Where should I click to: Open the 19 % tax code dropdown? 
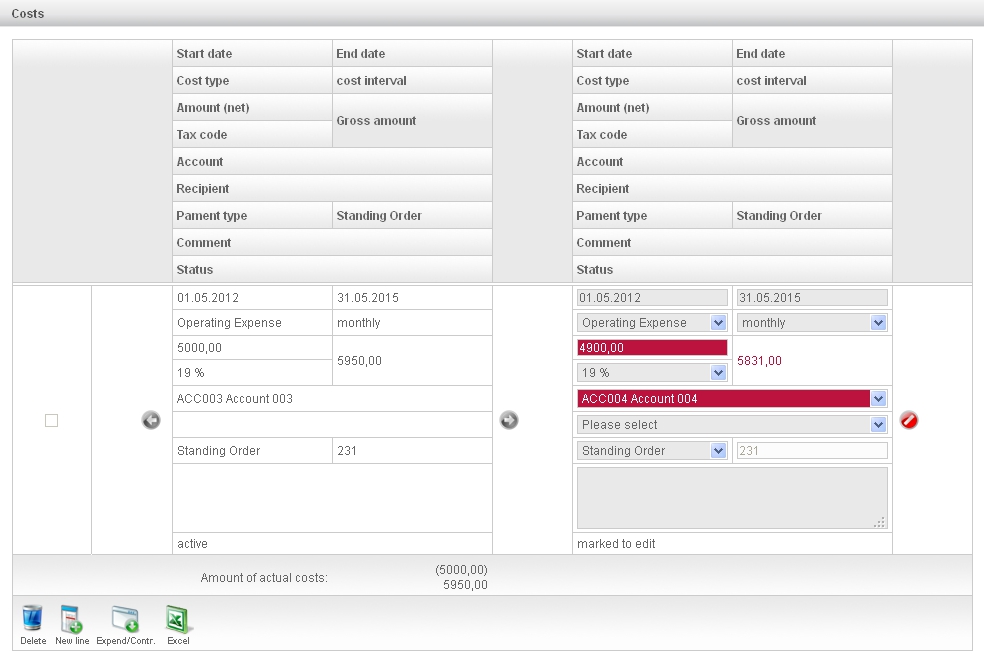click(652, 373)
